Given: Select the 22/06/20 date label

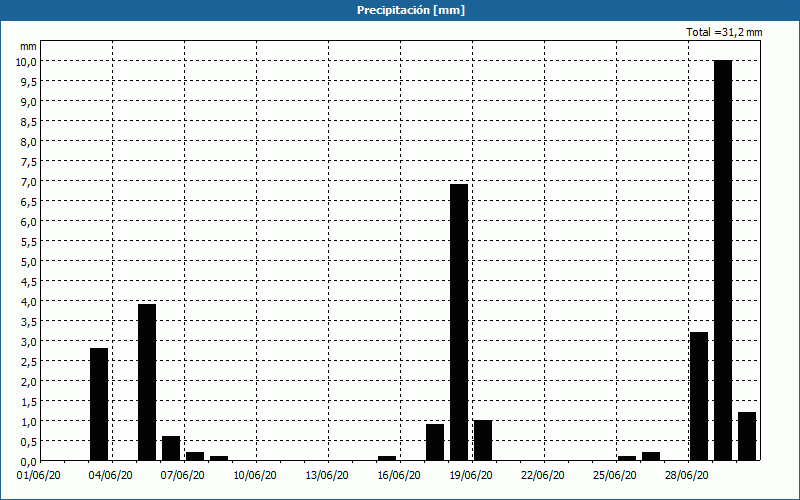Looking at the screenshot, I should 543,476.
